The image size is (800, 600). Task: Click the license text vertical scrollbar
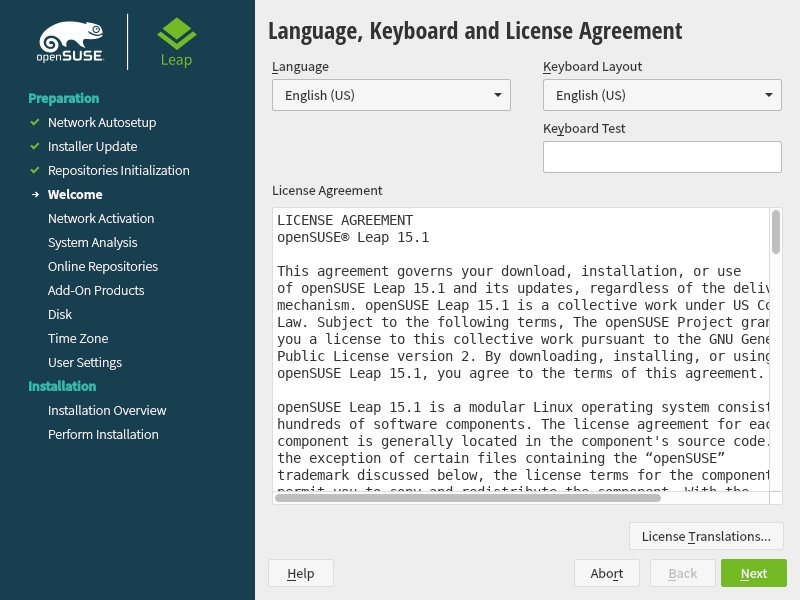776,232
